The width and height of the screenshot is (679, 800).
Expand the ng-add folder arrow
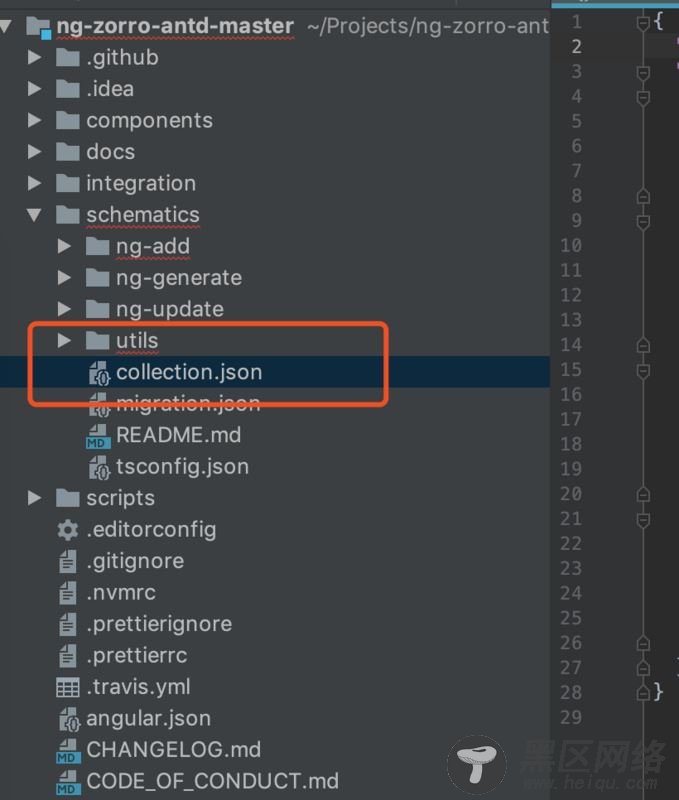coord(64,246)
